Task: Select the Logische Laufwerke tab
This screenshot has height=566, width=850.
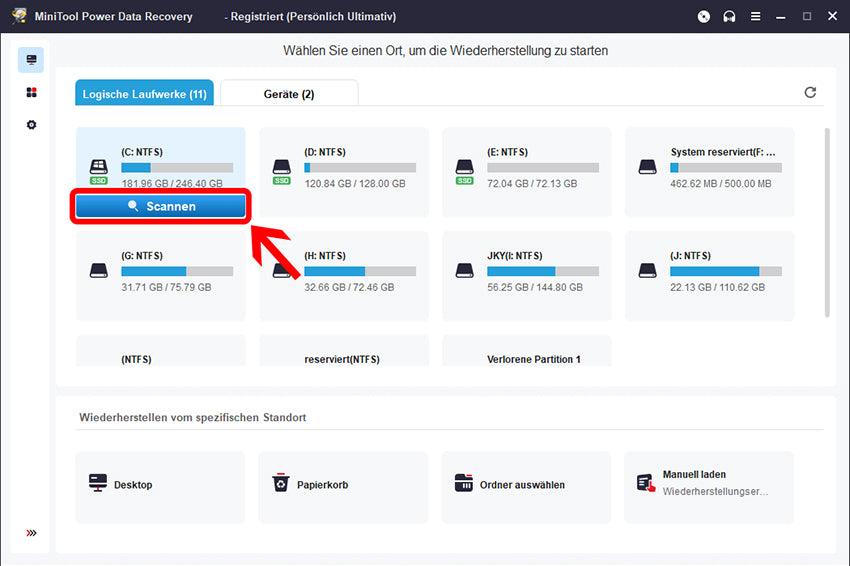Action: point(145,94)
